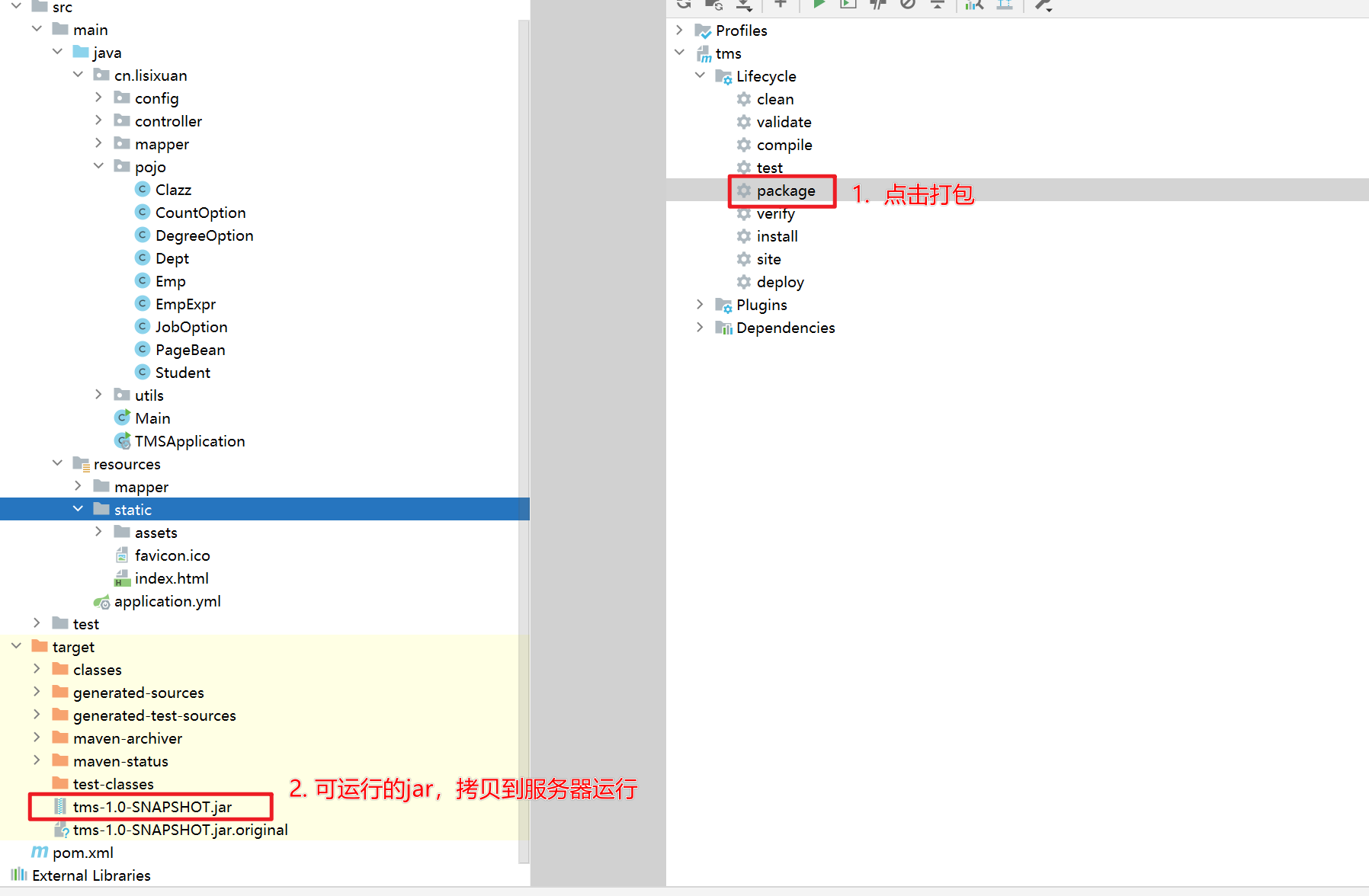This screenshot has width=1369, height=896.
Task: Select the package lifecycle goal
Action: [785, 190]
